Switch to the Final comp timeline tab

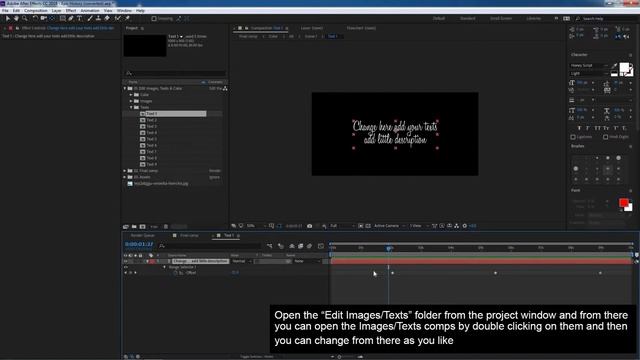(189, 236)
